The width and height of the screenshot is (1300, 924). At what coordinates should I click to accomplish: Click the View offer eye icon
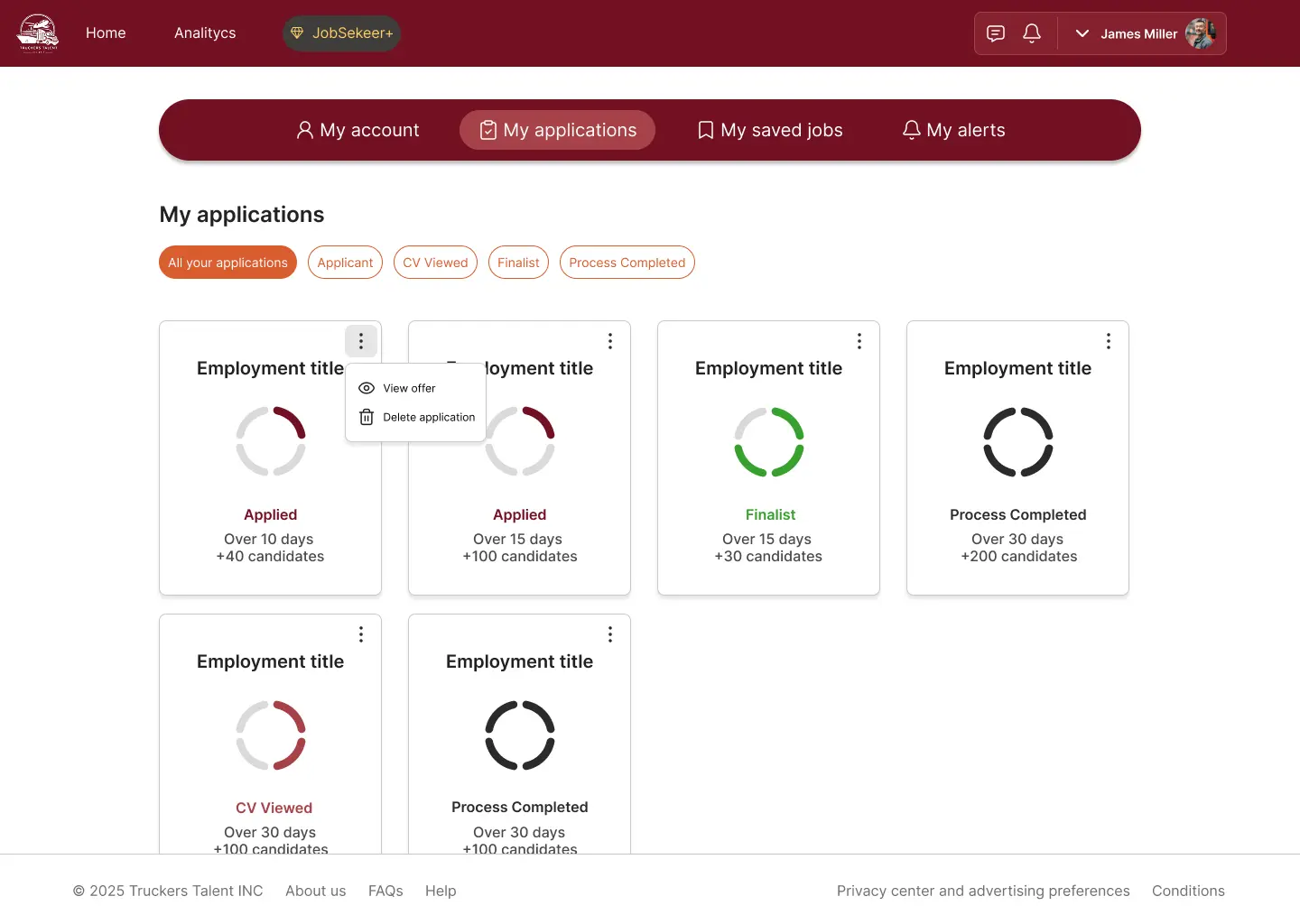click(x=366, y=388)
